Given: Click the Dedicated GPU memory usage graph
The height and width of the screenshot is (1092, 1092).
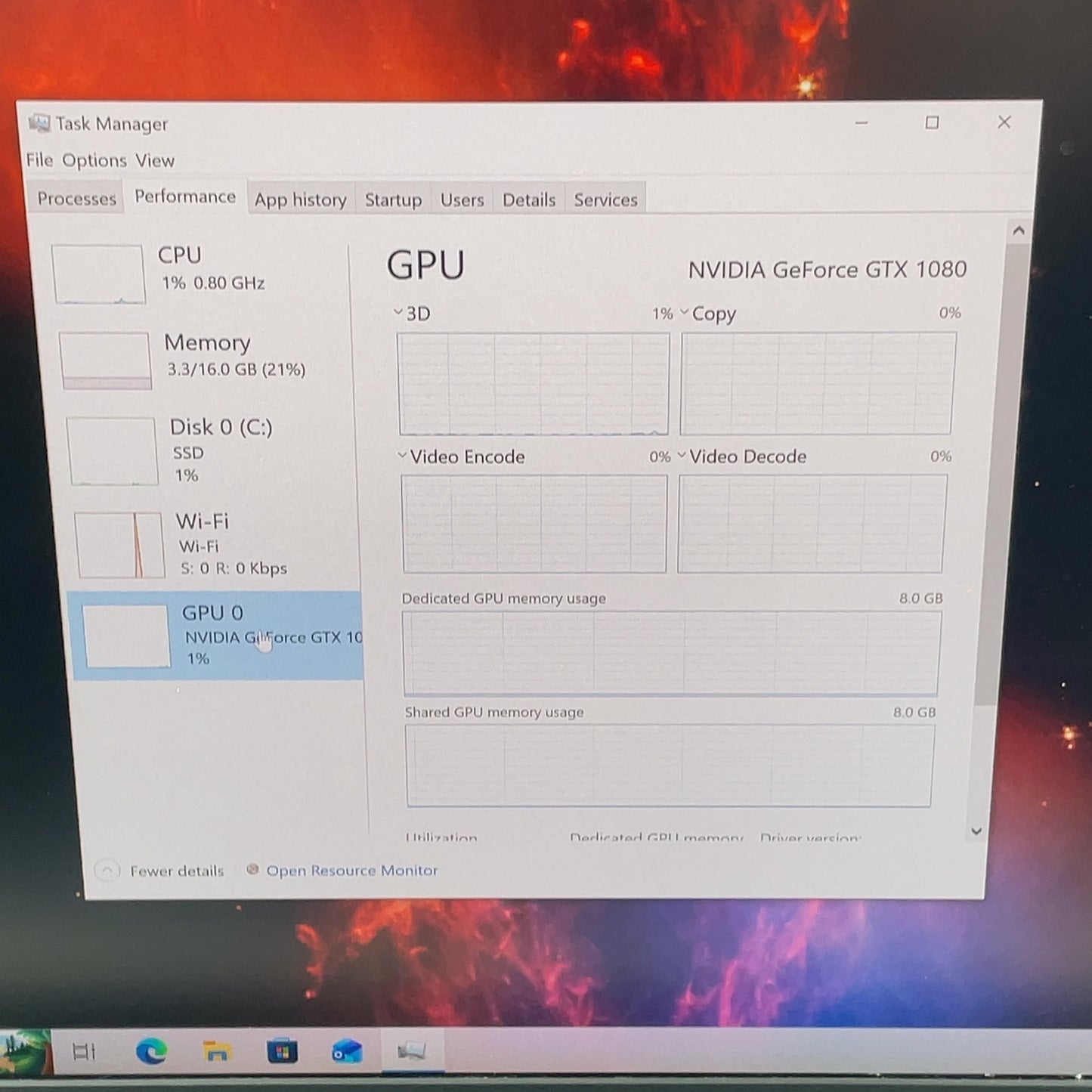Looking at the screenshot, I should [x=672, y=654].
